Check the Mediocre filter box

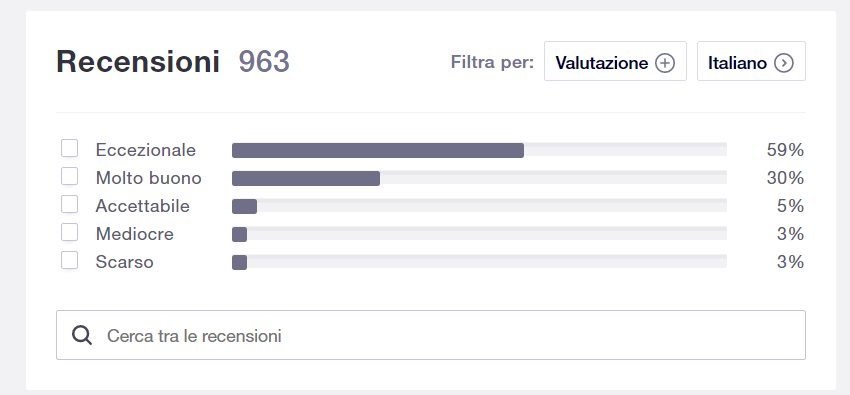tap(69, 232)
